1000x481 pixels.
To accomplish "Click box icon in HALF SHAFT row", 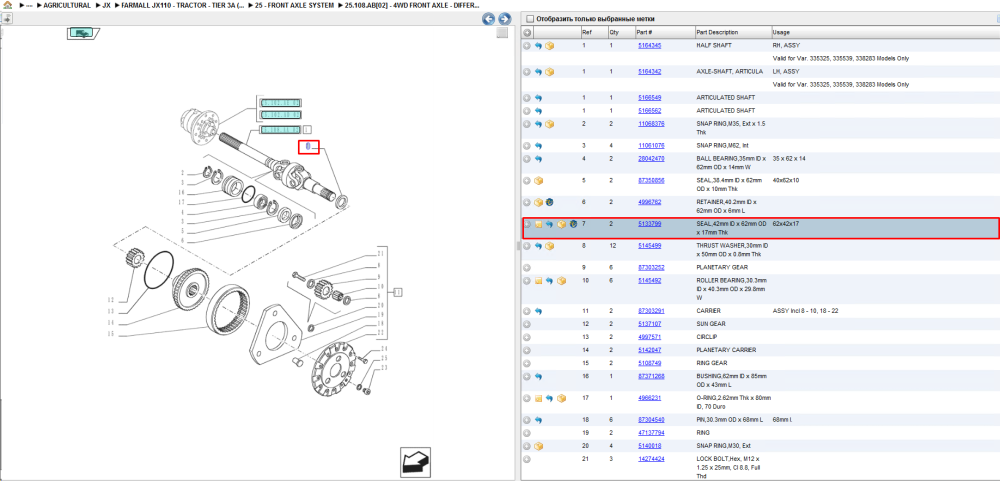I will (x=549, y=46).
